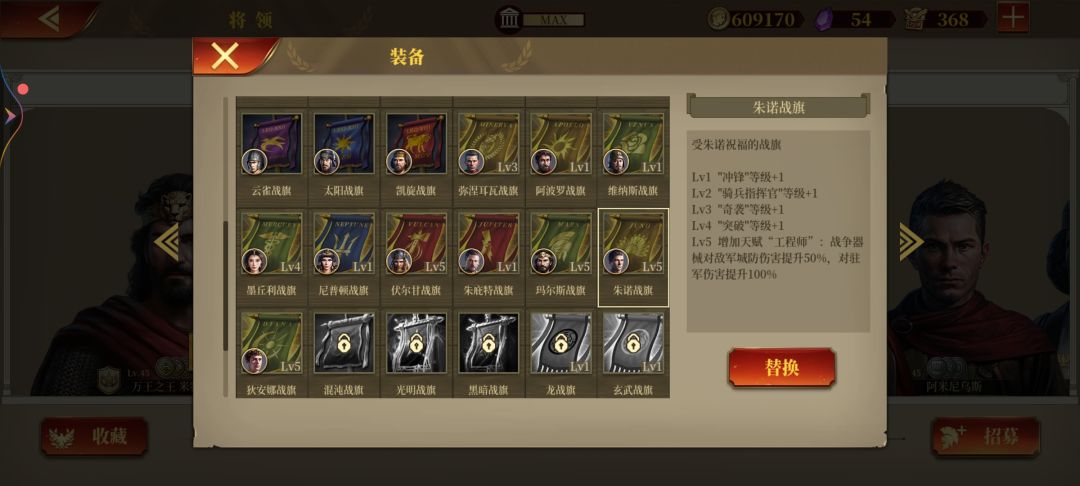
Task: Click the locked 混沌战旗 banner
Action: coord(344,344)
